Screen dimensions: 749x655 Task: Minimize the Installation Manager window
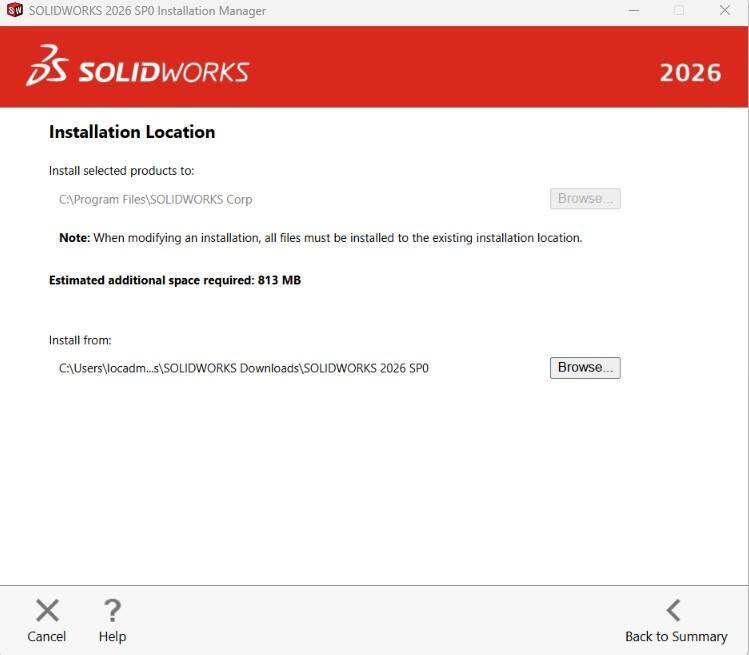(x=634, y=11)
